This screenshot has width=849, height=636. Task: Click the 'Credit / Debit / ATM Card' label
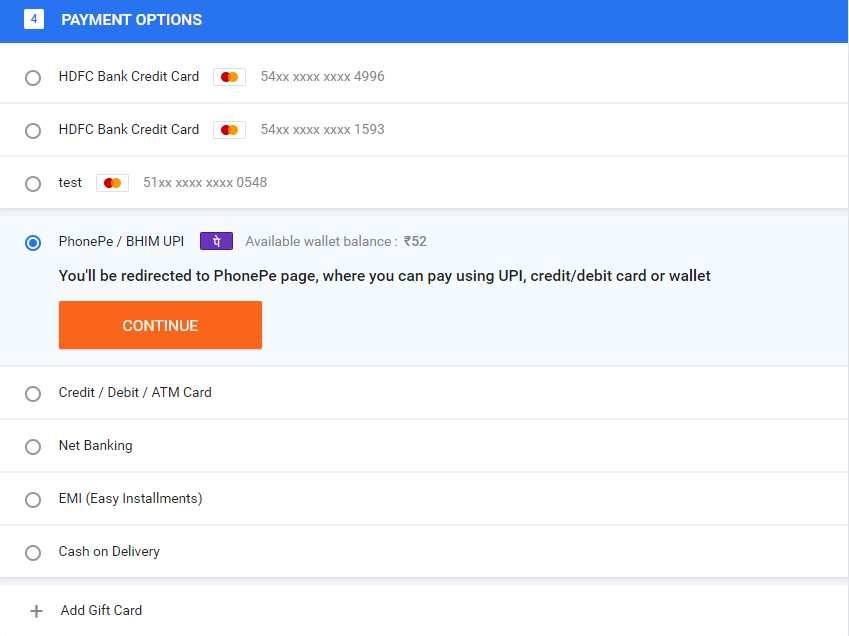(135, 392)
